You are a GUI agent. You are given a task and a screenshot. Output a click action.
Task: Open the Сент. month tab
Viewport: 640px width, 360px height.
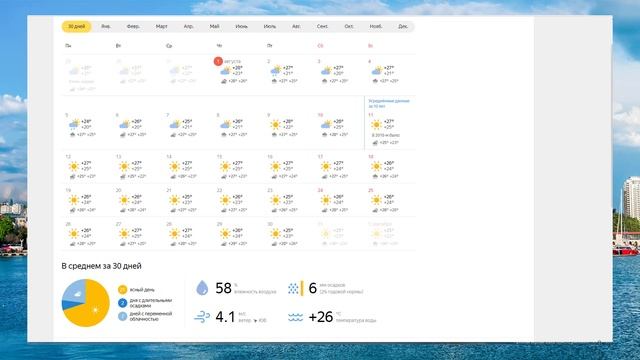tap(322, 27)
